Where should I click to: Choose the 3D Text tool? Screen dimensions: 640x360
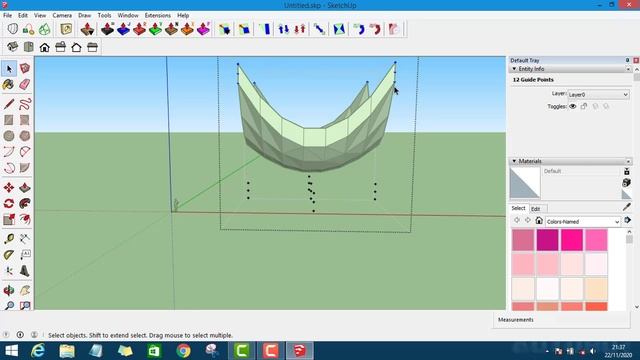(x=25, y=271)
